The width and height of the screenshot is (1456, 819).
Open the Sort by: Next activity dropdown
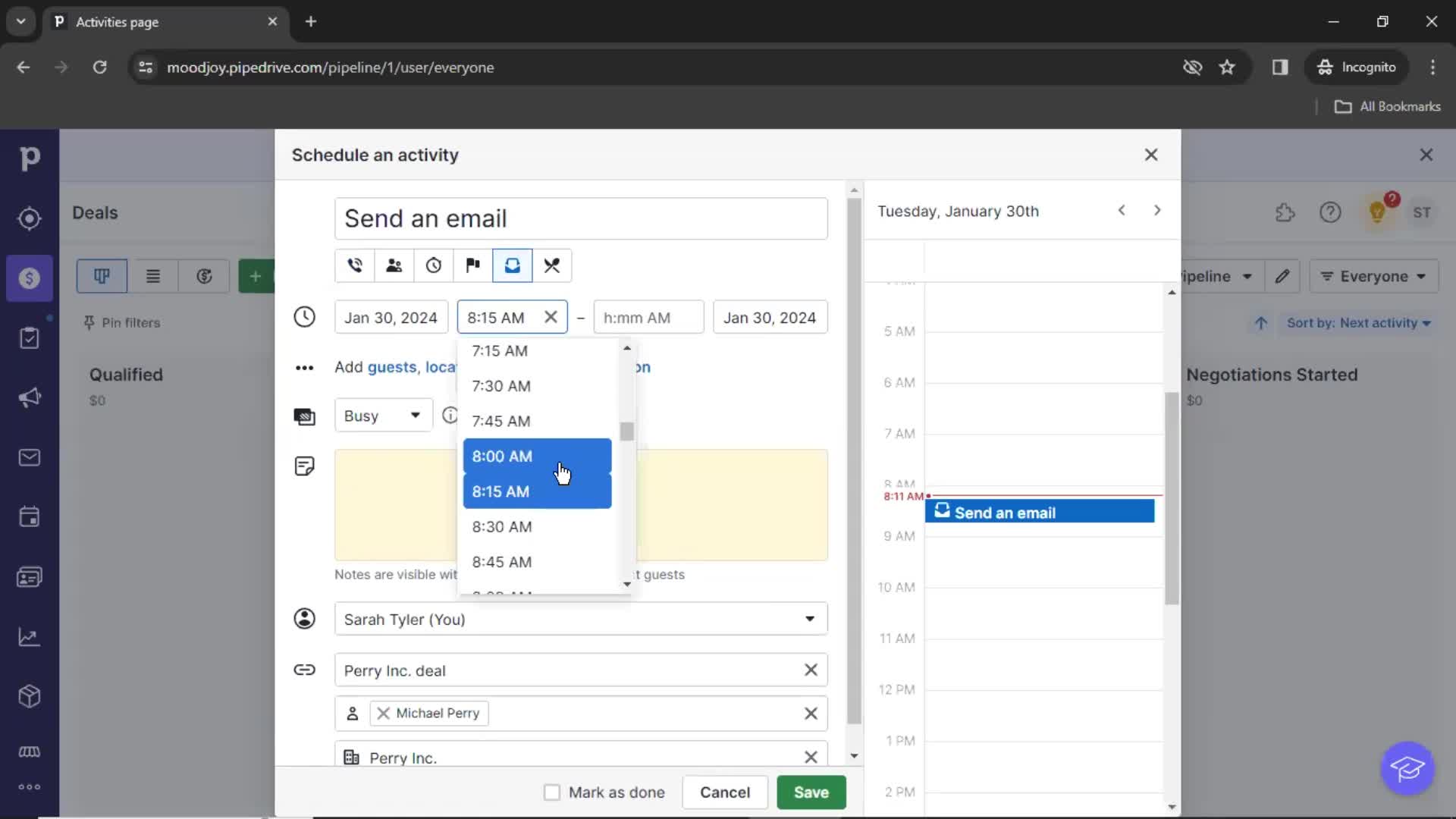1358,323
